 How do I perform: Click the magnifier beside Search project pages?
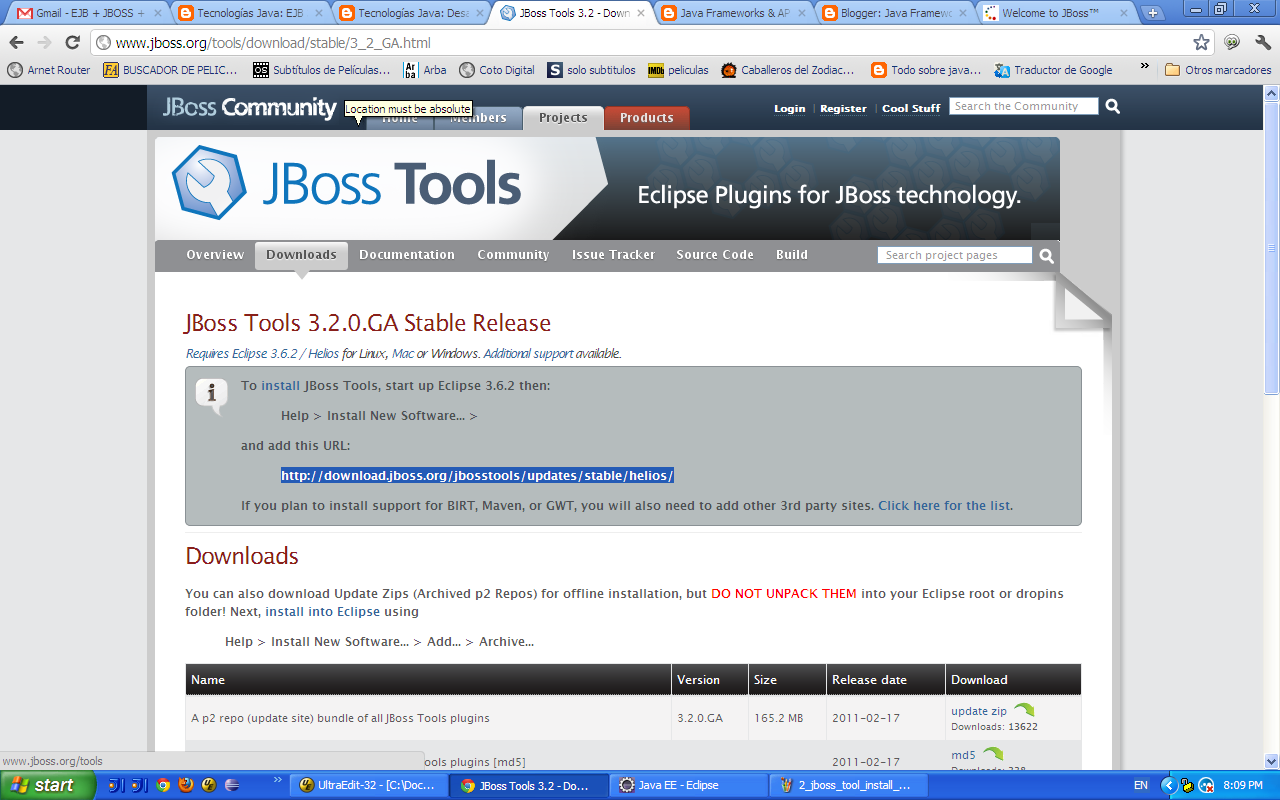coord(1046,256)
